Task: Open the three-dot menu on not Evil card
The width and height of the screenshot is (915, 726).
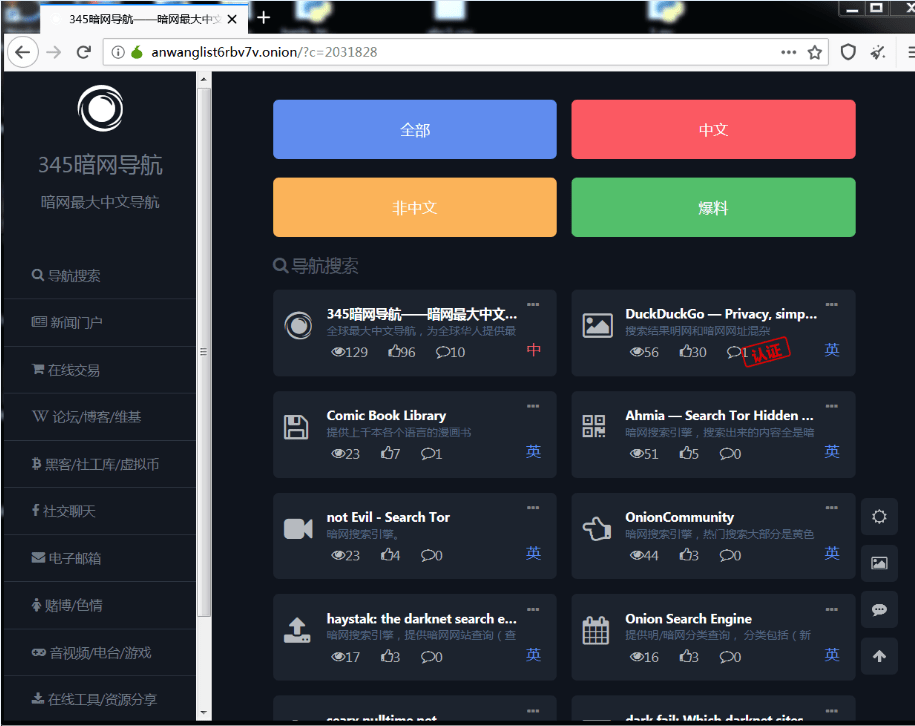Action: pyautogui.click(x=533, y=508)
